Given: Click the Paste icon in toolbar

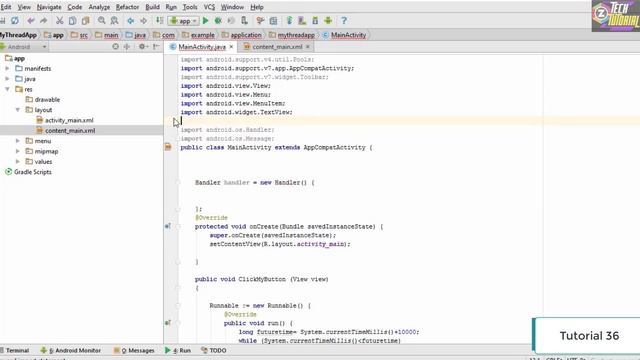Looking at the screenshot, I should point(85,20).
